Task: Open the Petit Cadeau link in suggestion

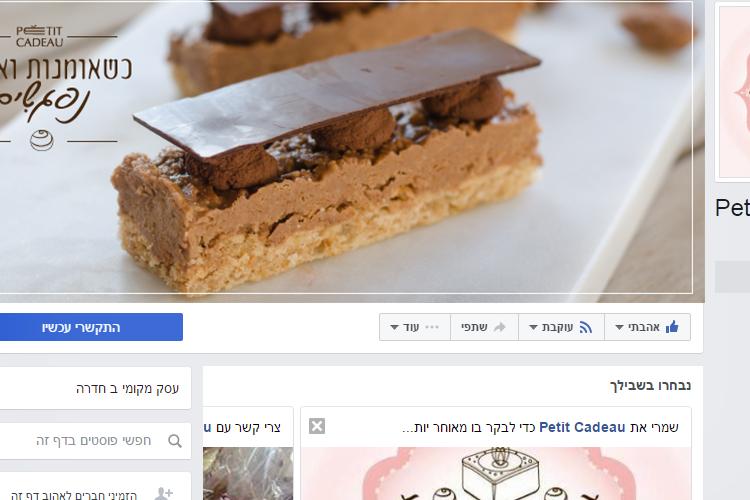Action: (582, 427)
